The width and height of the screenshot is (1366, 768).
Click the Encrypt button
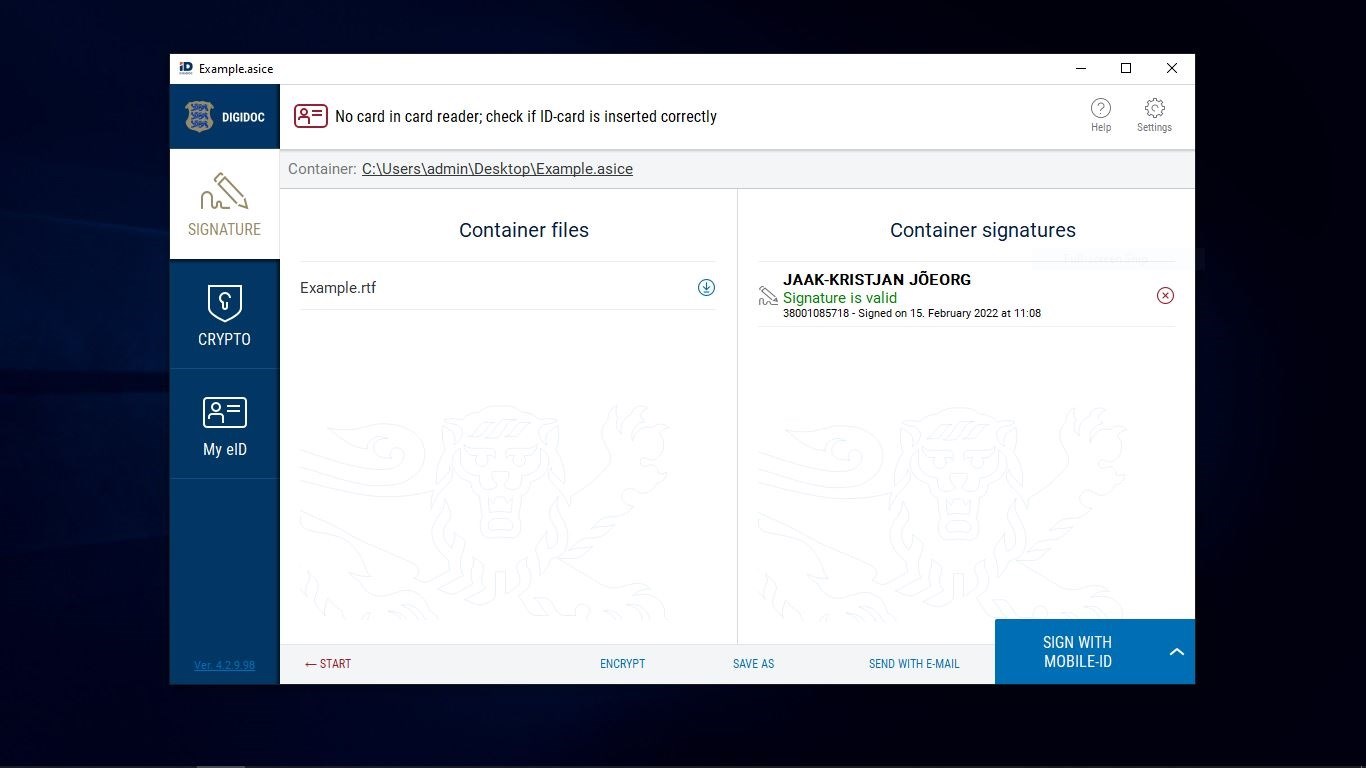click(622, 664)
